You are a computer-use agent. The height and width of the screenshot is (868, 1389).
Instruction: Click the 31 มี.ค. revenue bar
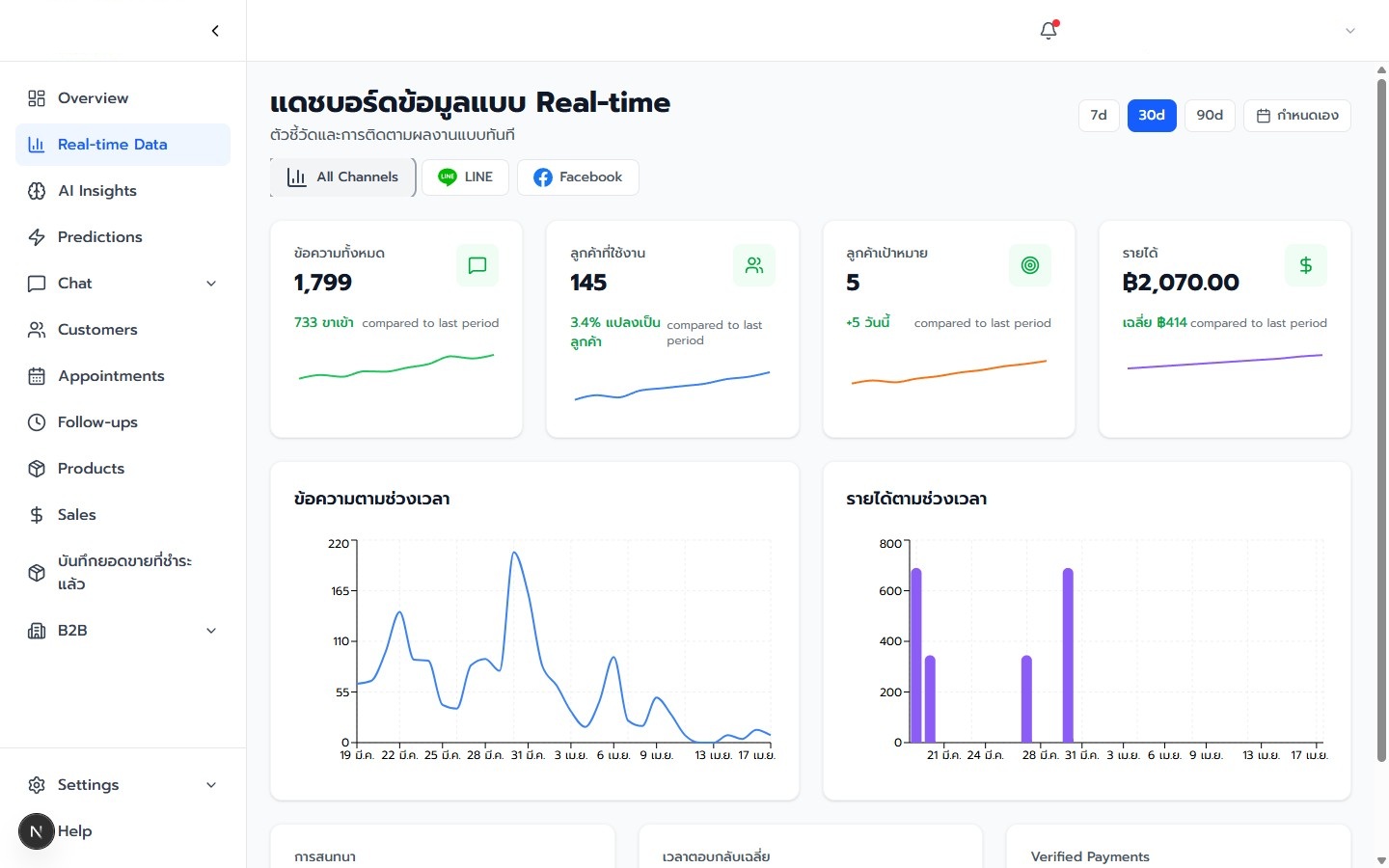pyautogui.click(x=1068, y=655)
